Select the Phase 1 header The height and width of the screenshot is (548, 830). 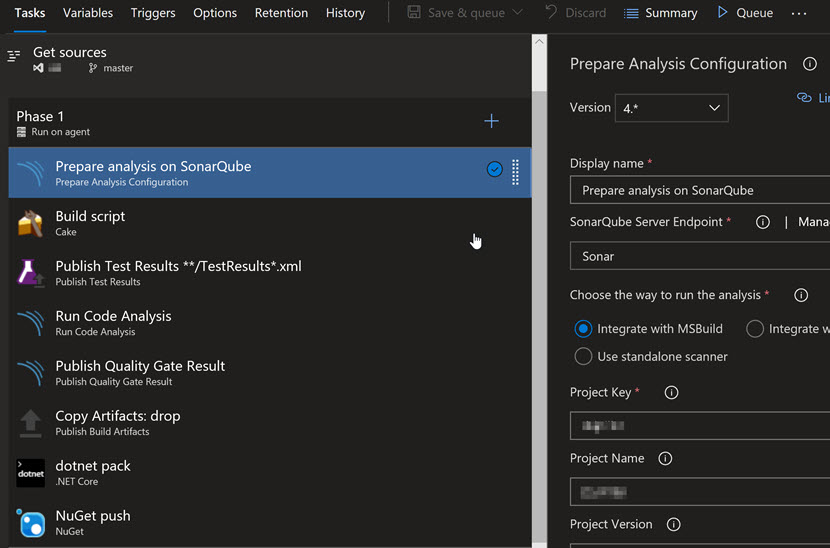(269, 123)
